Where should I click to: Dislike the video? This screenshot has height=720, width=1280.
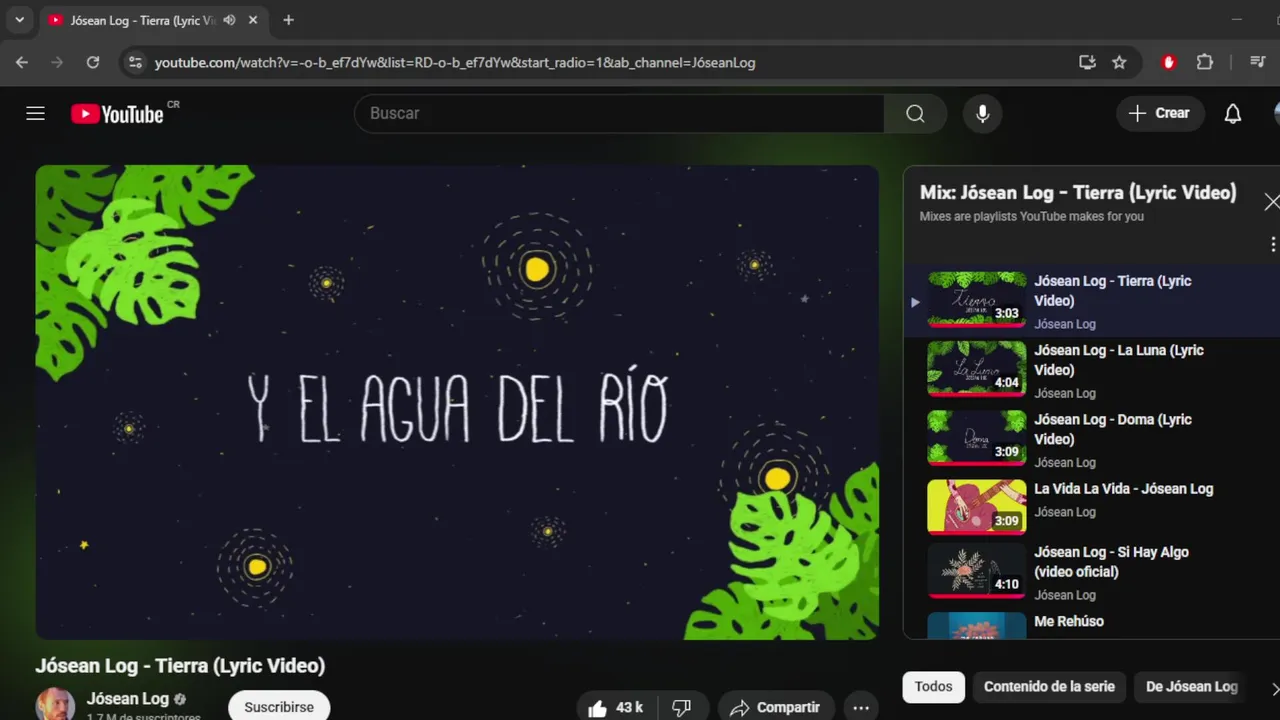click(x=682, y=707)
